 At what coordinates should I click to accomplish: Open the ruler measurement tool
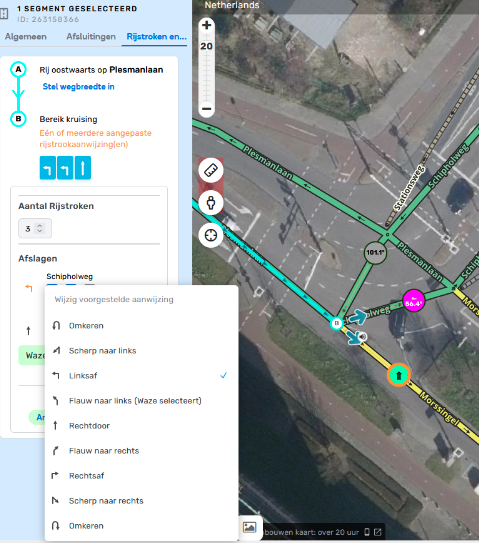[x=211, y=170]
